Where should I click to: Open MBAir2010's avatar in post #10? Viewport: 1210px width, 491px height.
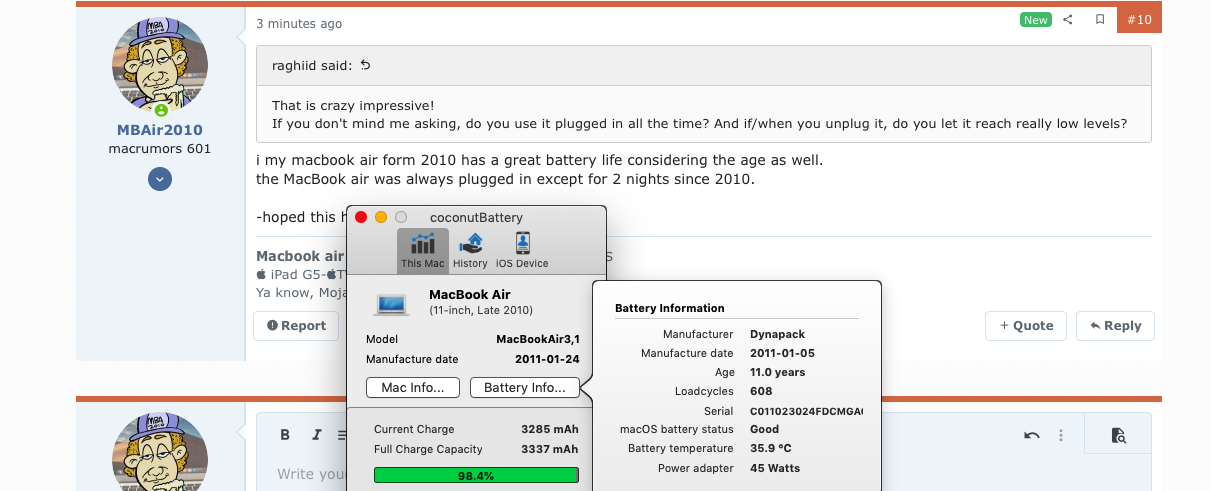pos(160,65)
